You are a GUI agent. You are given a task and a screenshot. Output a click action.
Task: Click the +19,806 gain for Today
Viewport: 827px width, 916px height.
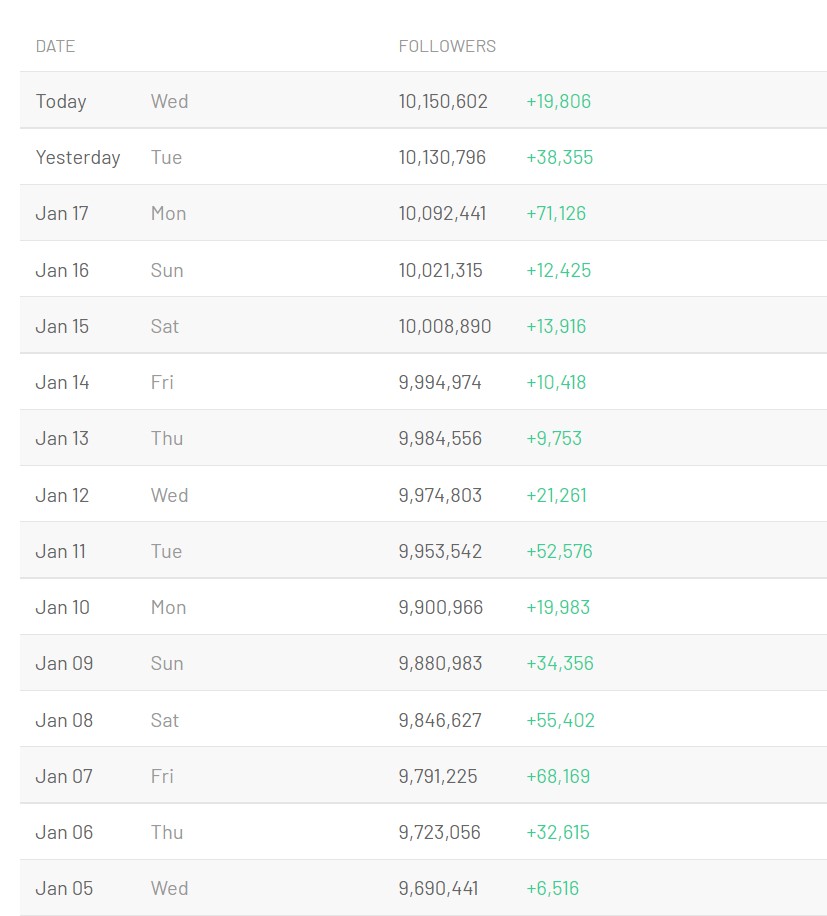(x=559, y=101)
